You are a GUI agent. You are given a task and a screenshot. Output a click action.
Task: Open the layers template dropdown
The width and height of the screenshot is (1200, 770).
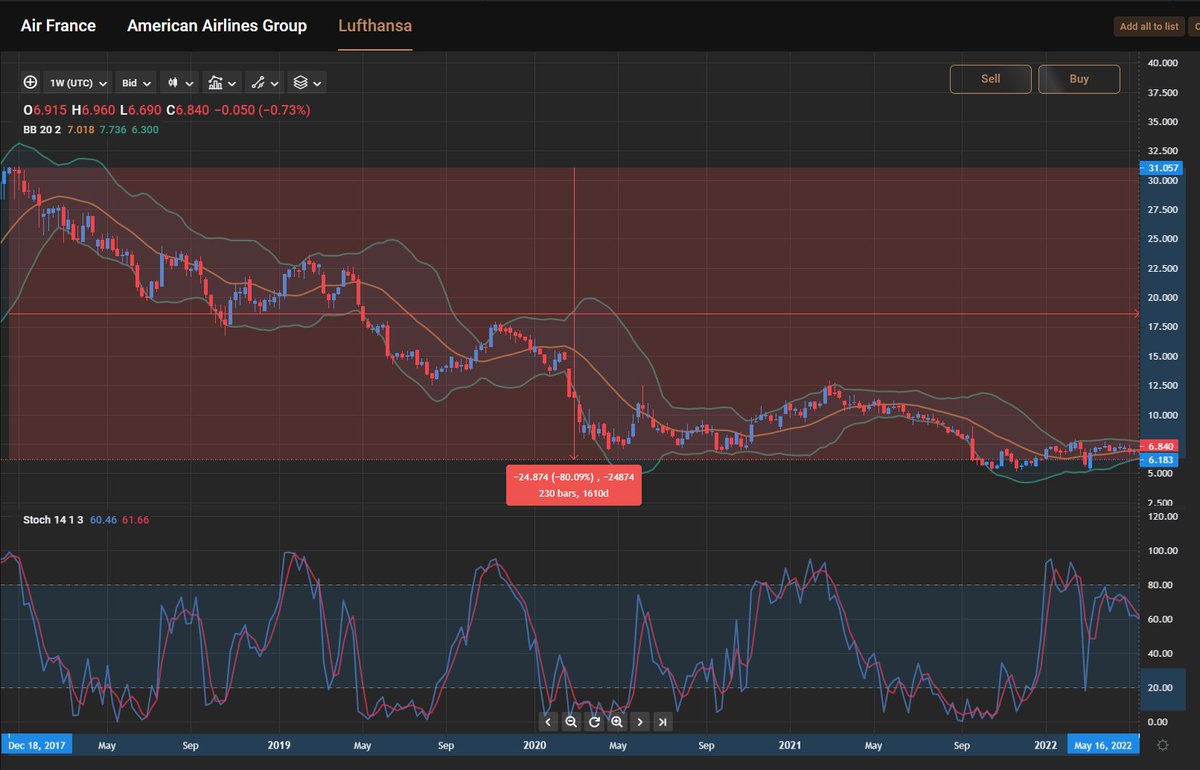(x=307, y=83)
